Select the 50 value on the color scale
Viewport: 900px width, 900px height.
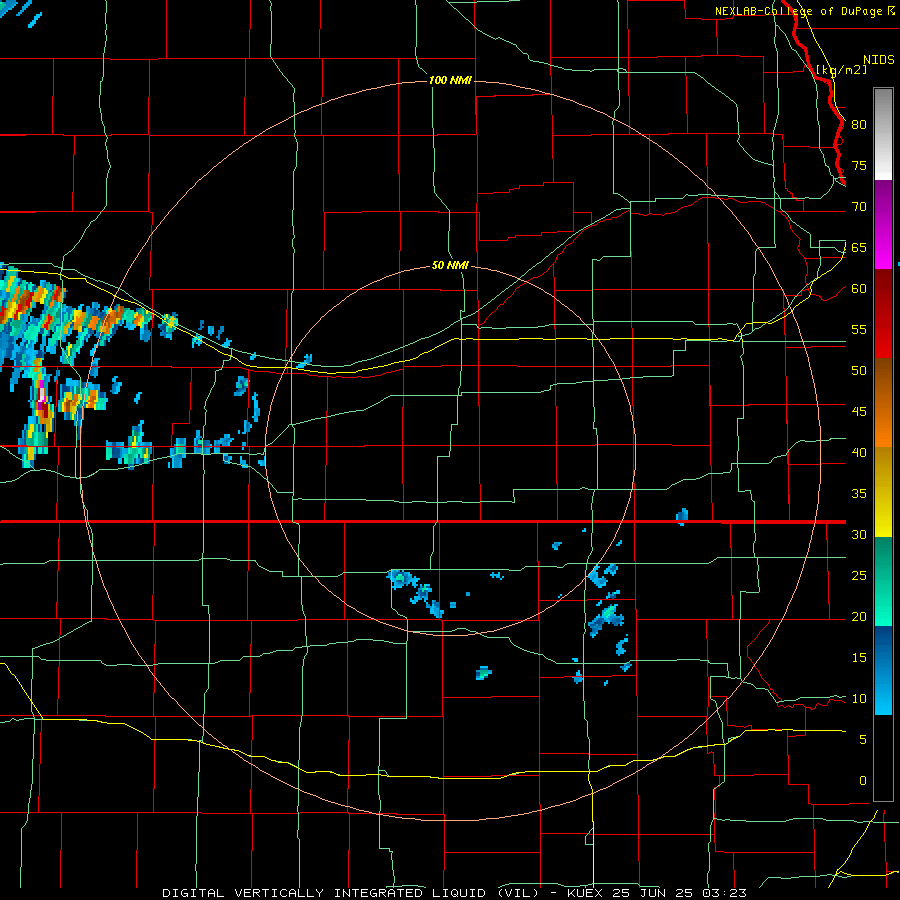(859, 371)
